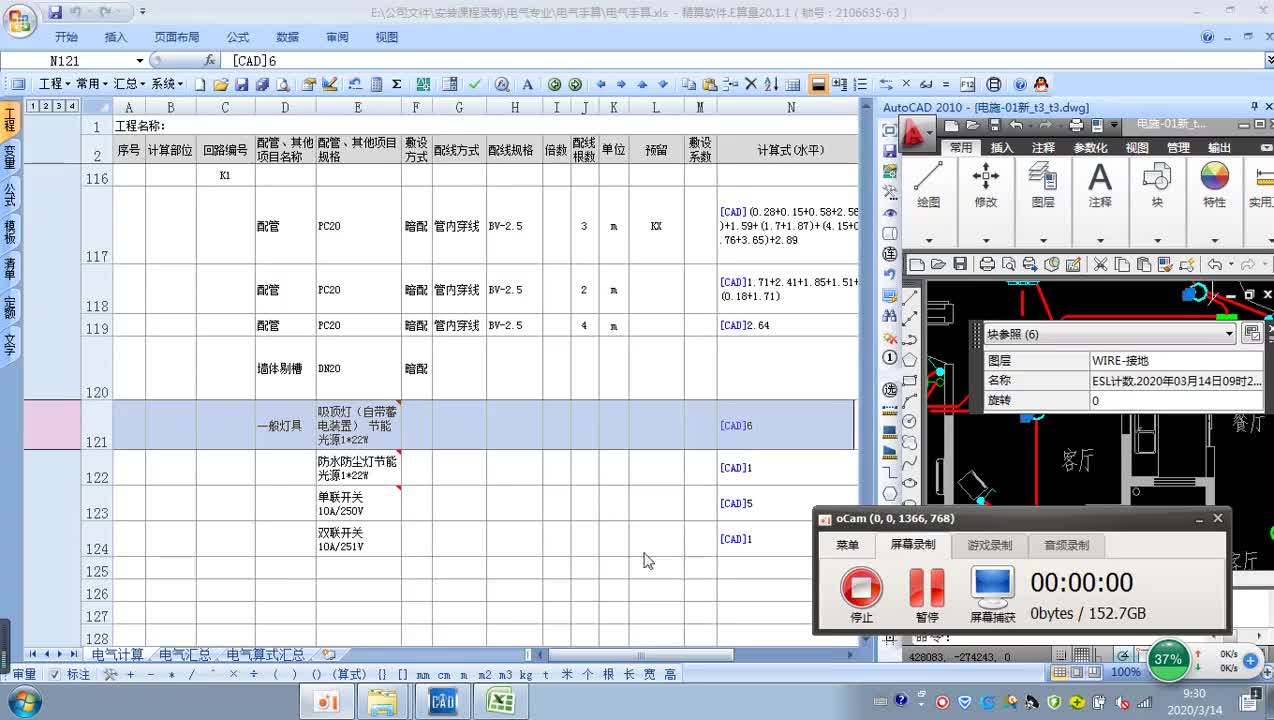Open the 电气汇总 sheet tab

pyautogui.click(x=185, y=654)
